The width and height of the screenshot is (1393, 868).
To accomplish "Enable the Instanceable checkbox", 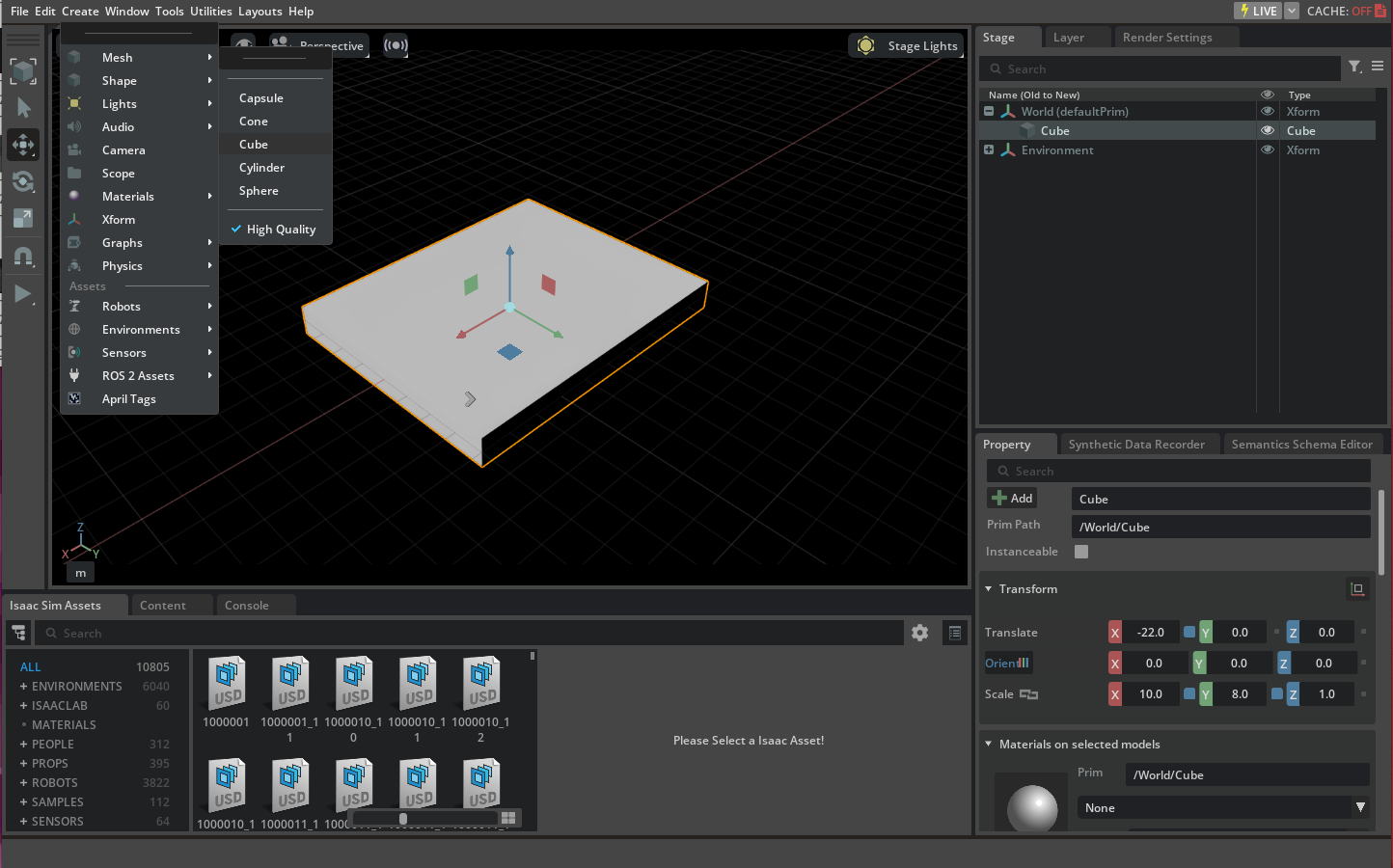I will (1080, 552).
